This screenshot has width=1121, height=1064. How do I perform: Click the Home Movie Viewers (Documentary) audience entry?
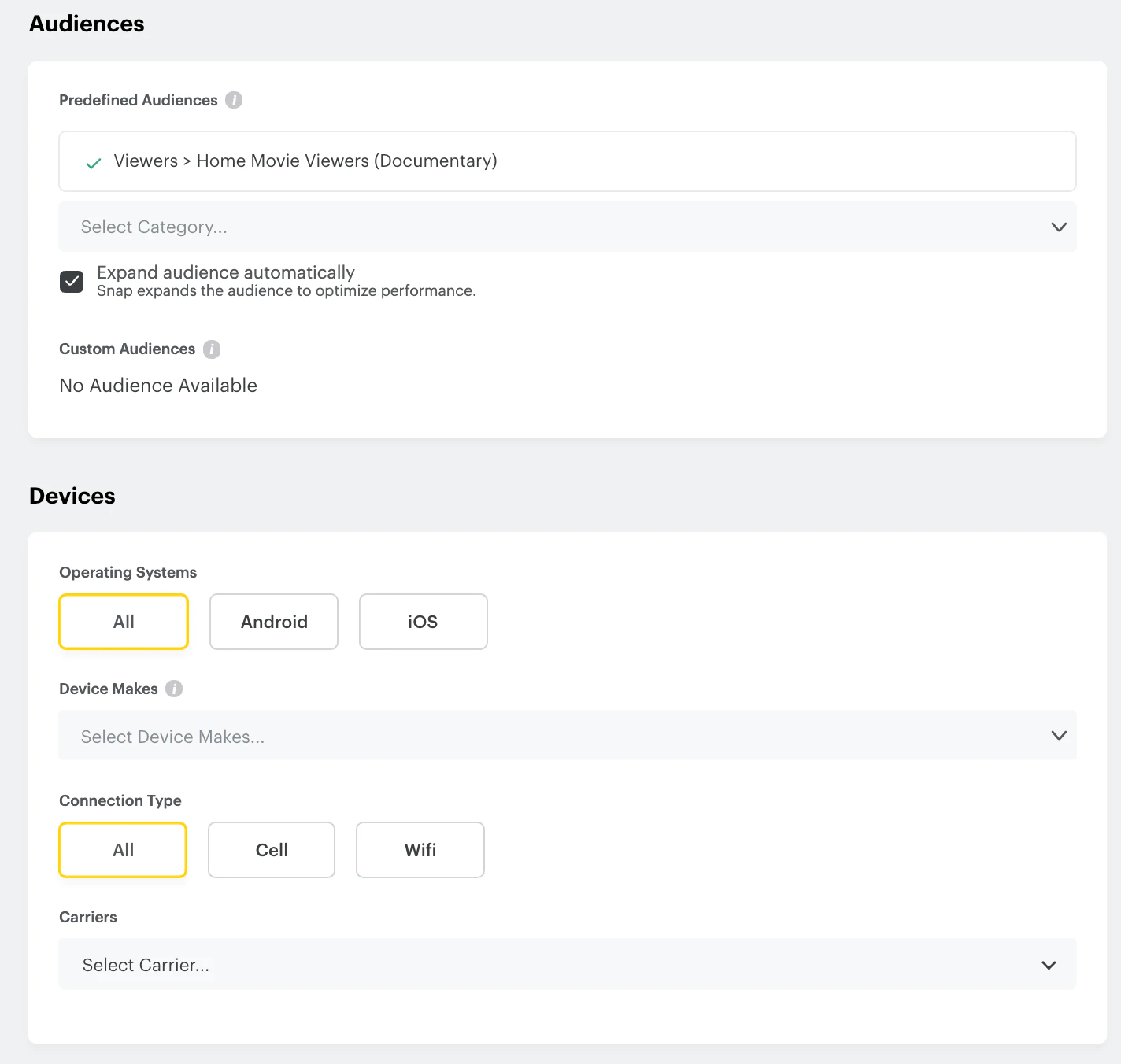pos(305,161)
